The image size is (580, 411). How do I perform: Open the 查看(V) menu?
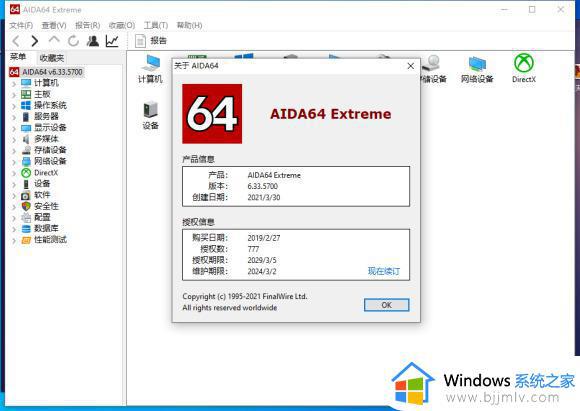pyautogui.click(x=54, y=25)
